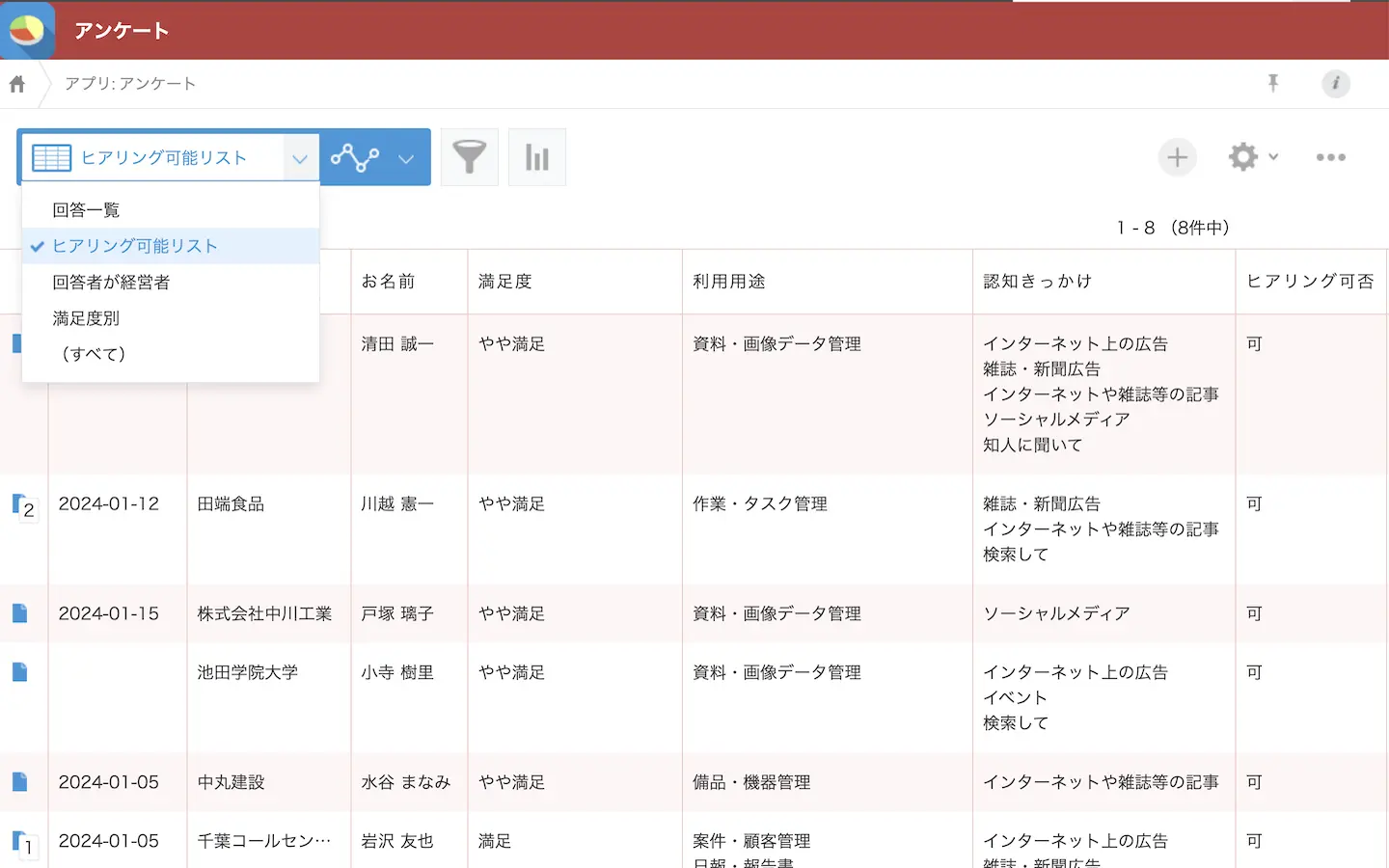This screenshot has height=868, width=1389.
Task: Select 回答一覧 from the view list
Action: click(86, 210)
